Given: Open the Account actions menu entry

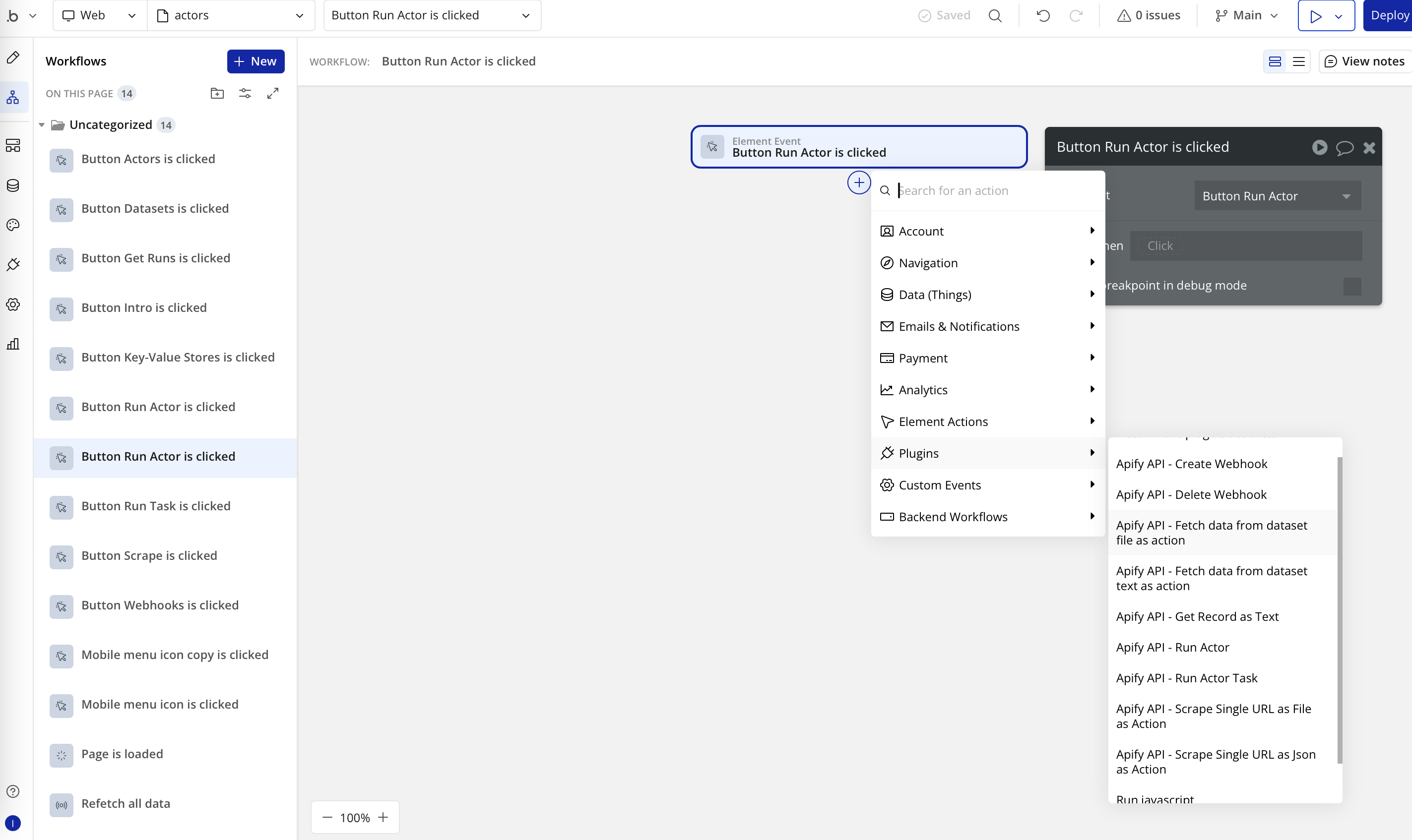Looking at the screenshot, I should [988, 231].
